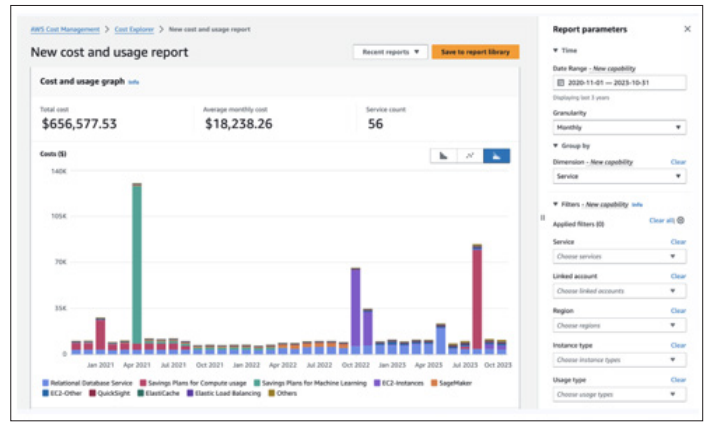Image resolution: width=707 pixels, height=427 pixels.
Task: Clear the Usage type filter
Action: (x=678, y=380)
